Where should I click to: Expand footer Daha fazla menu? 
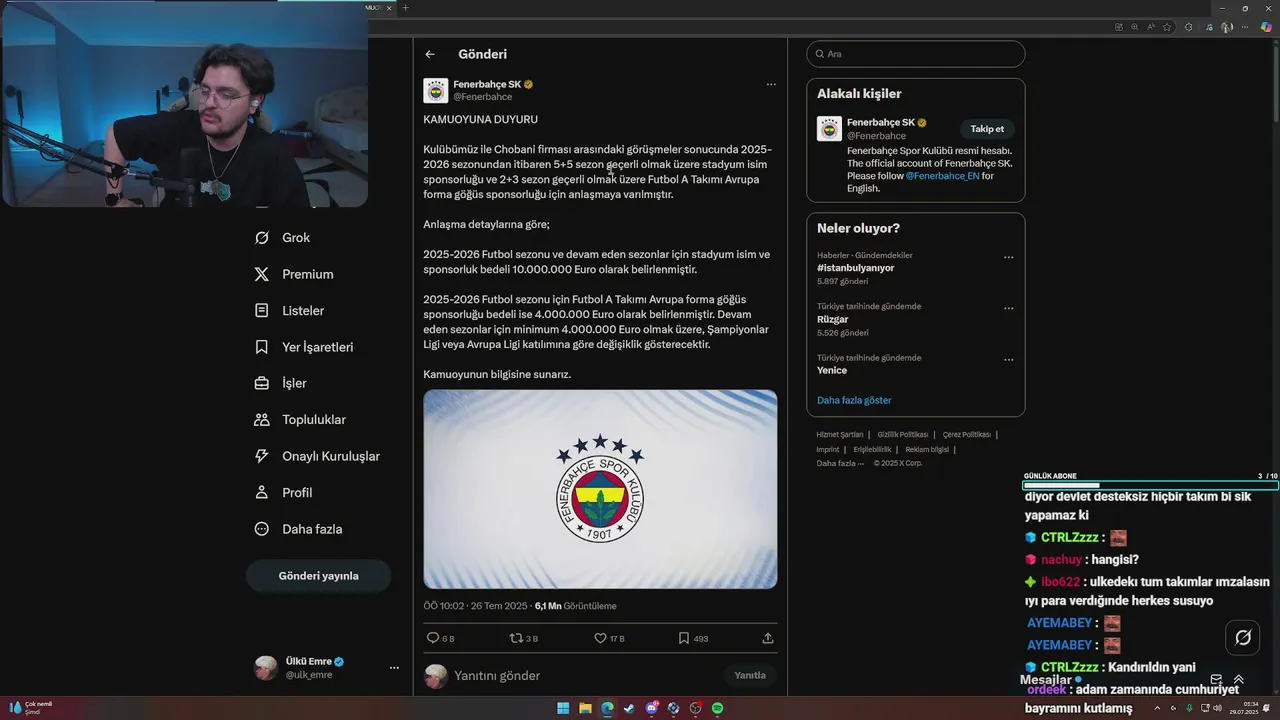click(840, 463)
